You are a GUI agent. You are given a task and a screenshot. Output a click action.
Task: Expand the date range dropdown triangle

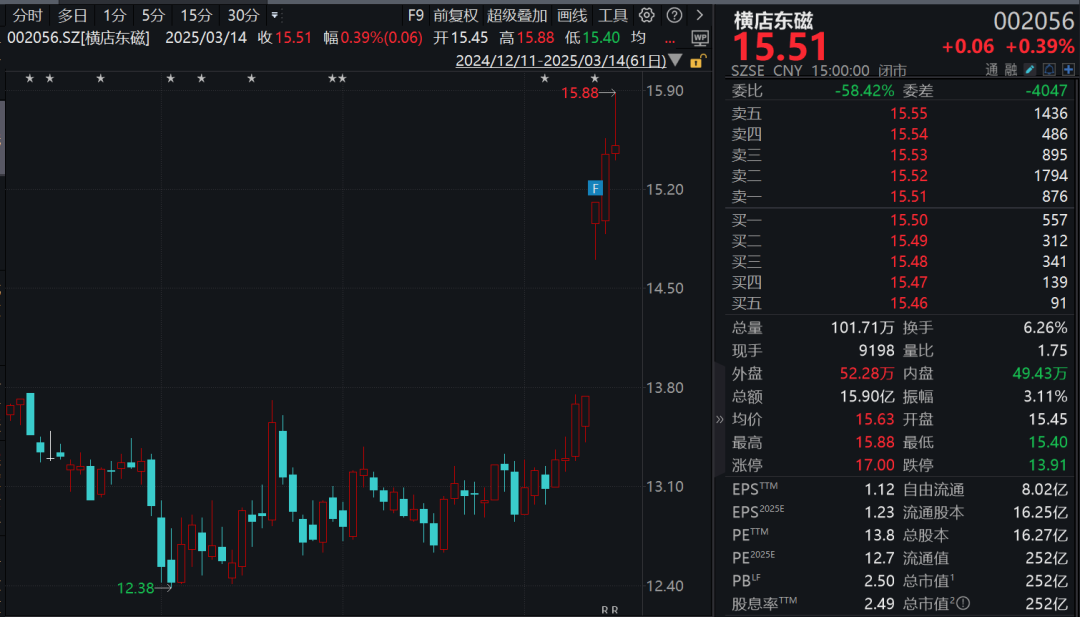[676, 61]
